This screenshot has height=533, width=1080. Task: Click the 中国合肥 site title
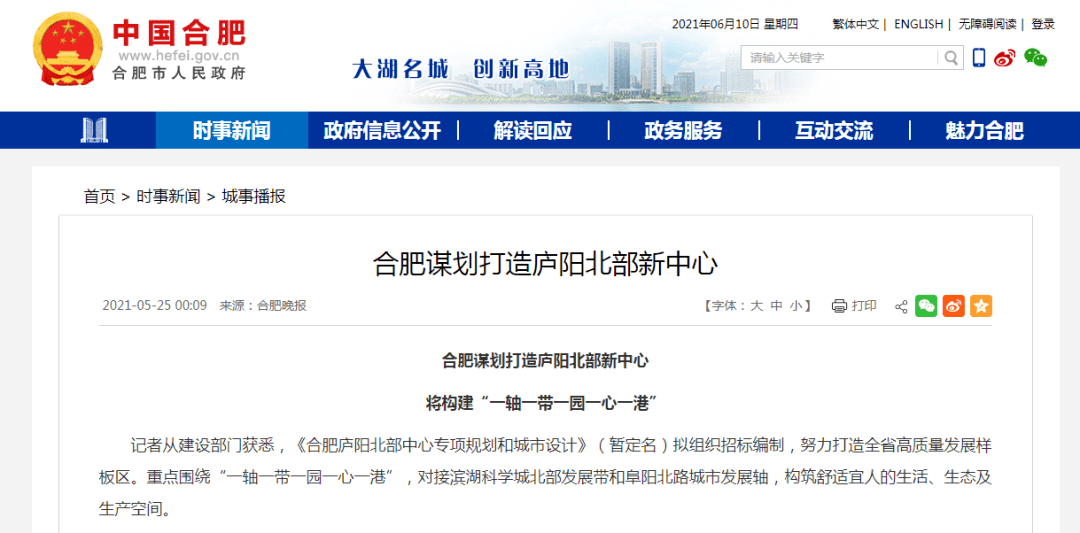pyautogui.click(x=179, y=32)
